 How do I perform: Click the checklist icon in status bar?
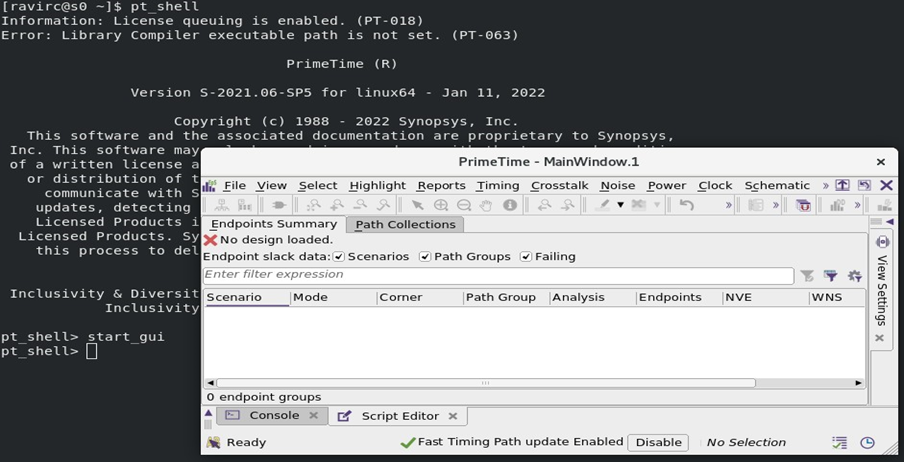(839, 442)
